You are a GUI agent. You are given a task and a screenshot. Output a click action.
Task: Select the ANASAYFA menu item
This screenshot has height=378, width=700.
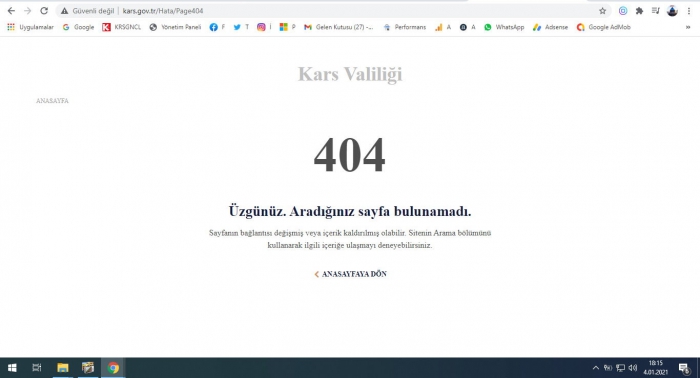[x=52, y=101]
